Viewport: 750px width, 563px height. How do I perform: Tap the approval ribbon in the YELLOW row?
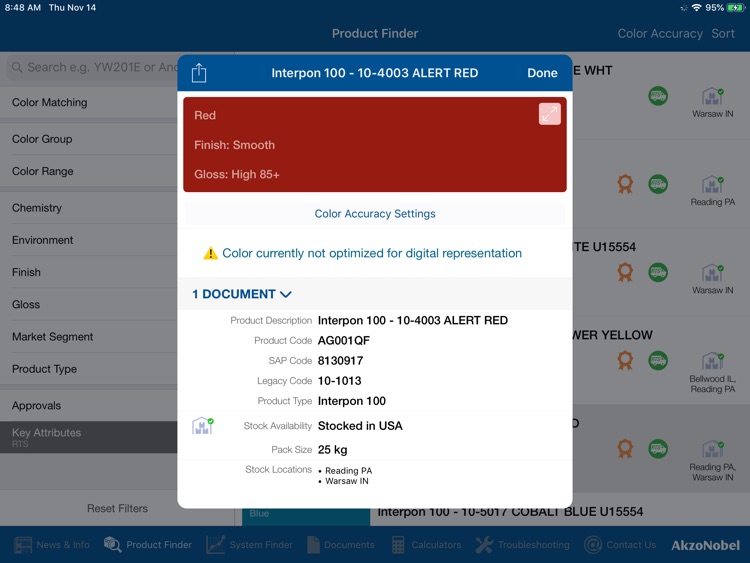click(625, 360)
